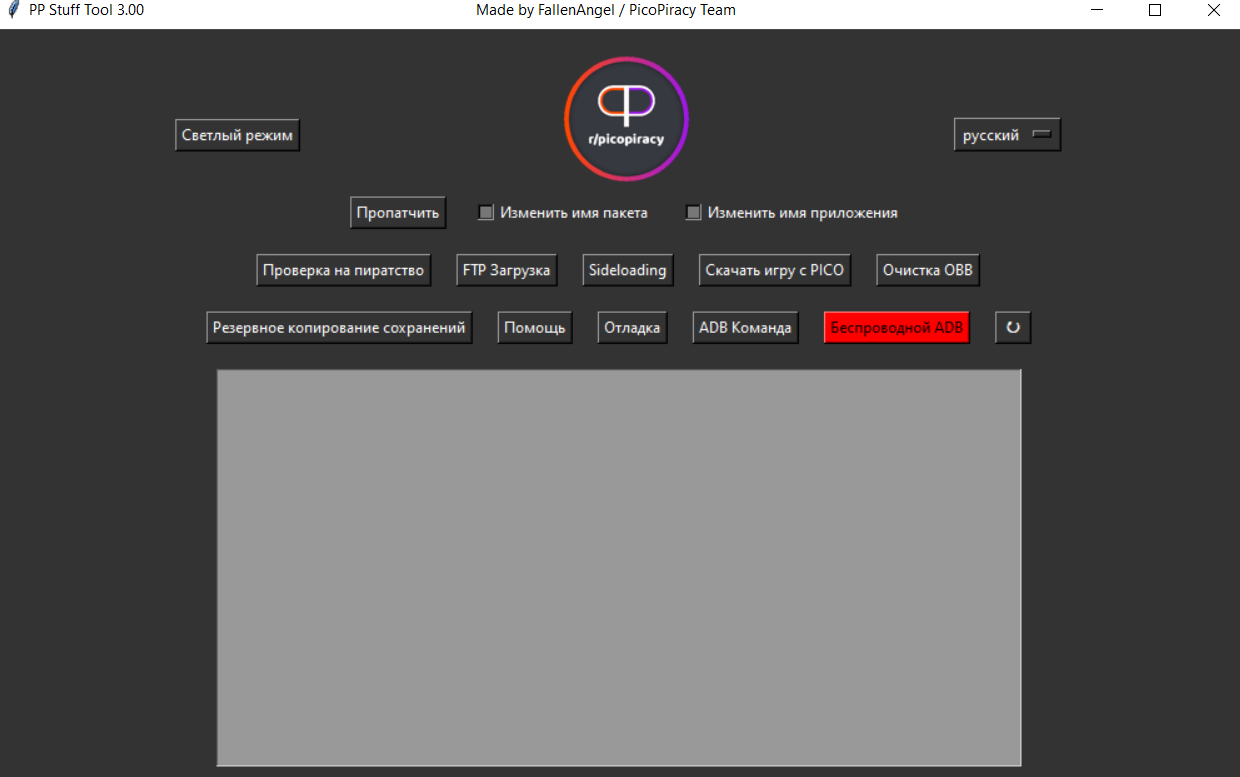Click the feather app icon in title bar

tap(13, 10)
